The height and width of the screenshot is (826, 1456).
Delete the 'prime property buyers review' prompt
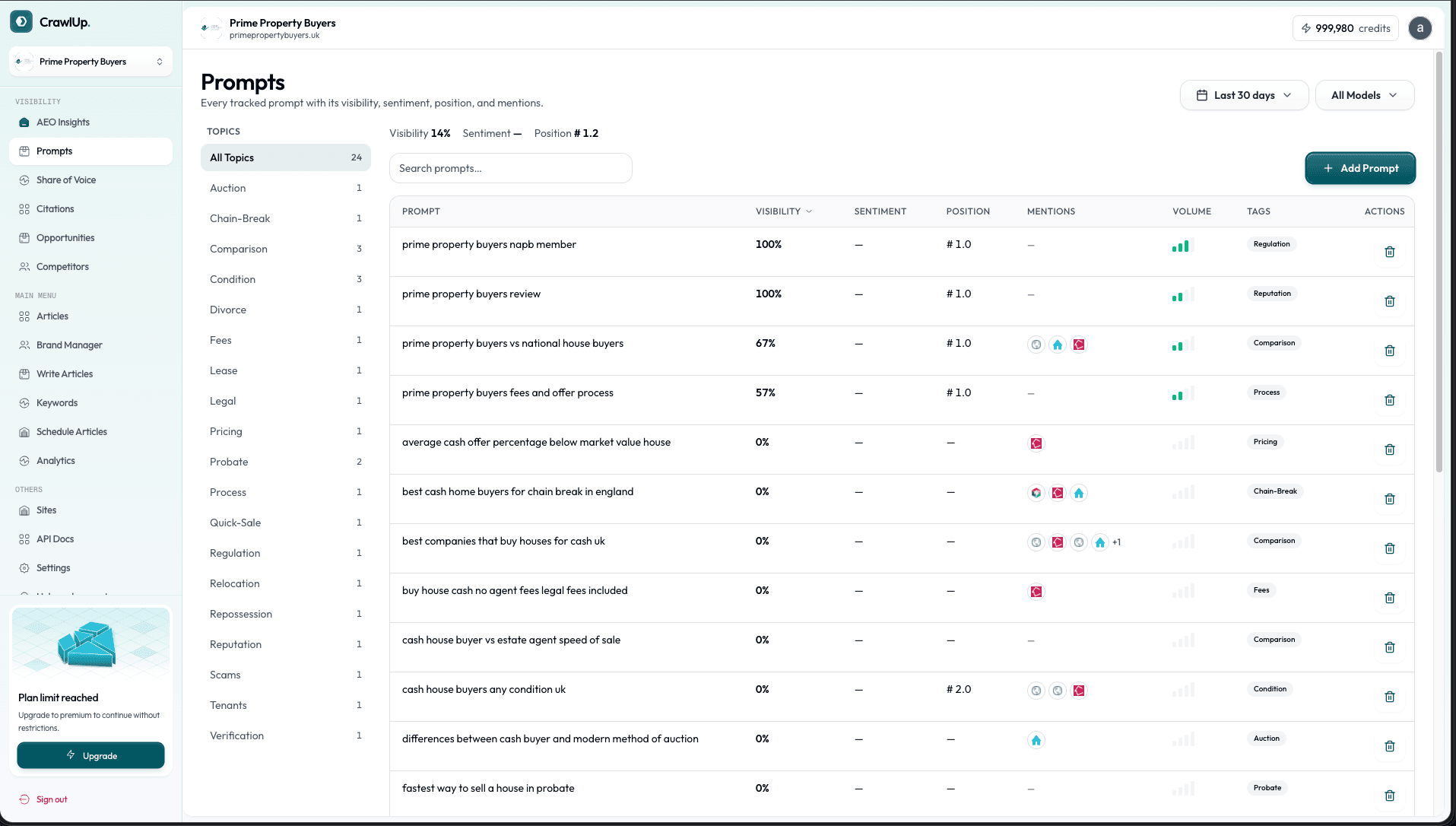pos(1390,301)
